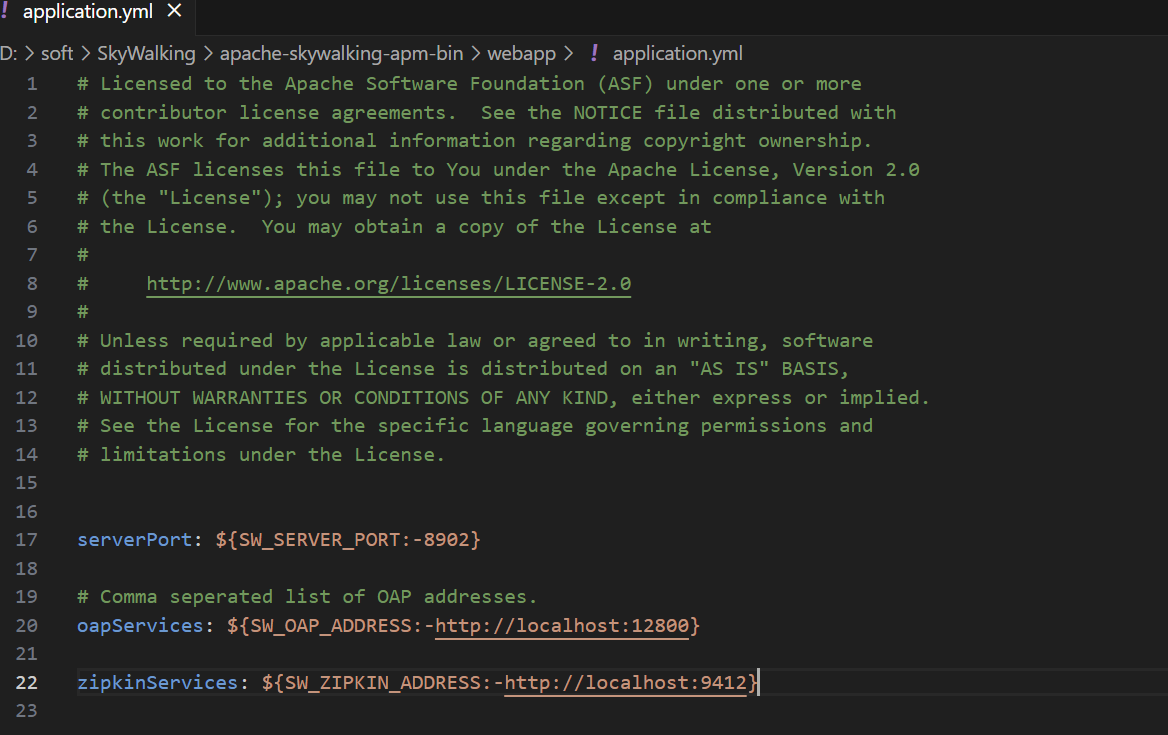
Task: Click line number 22 in the gutter
Action: tap(26, 682)
